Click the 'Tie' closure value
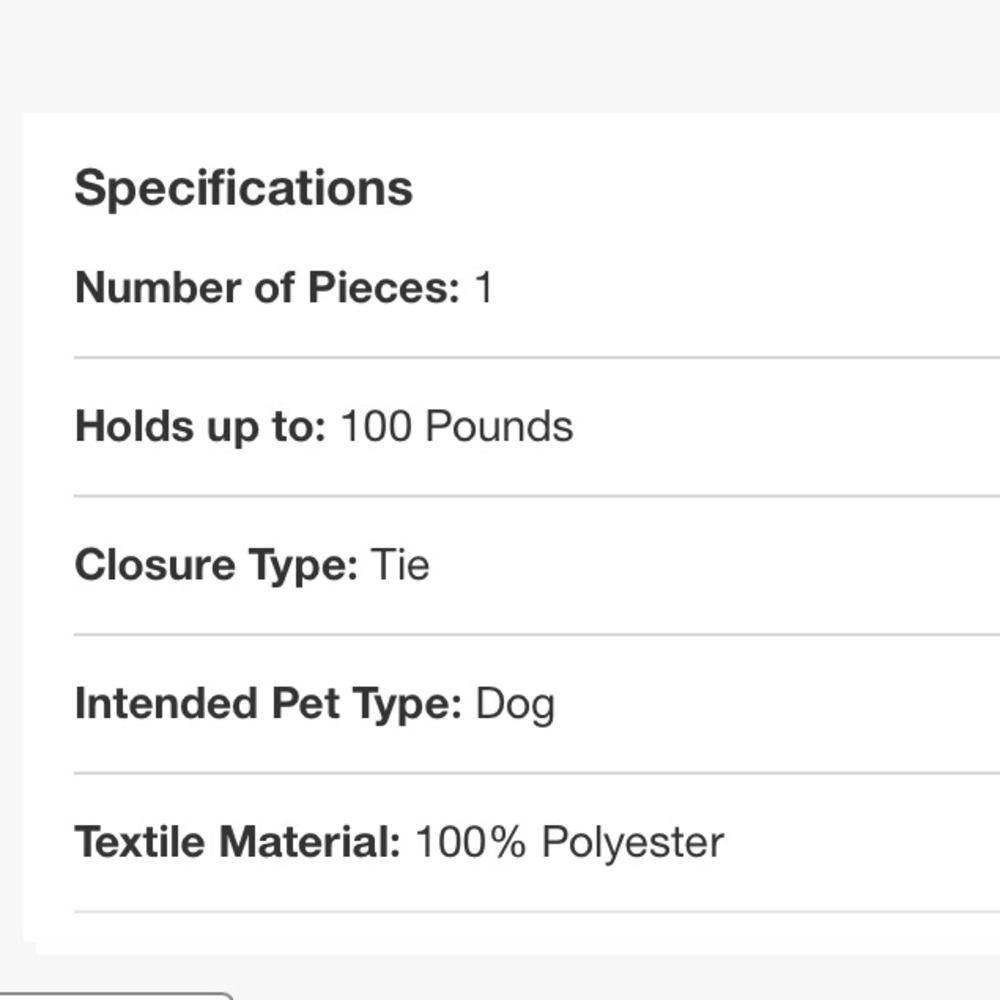Screen dimensions: 1000x1000 tap(400, 565)
